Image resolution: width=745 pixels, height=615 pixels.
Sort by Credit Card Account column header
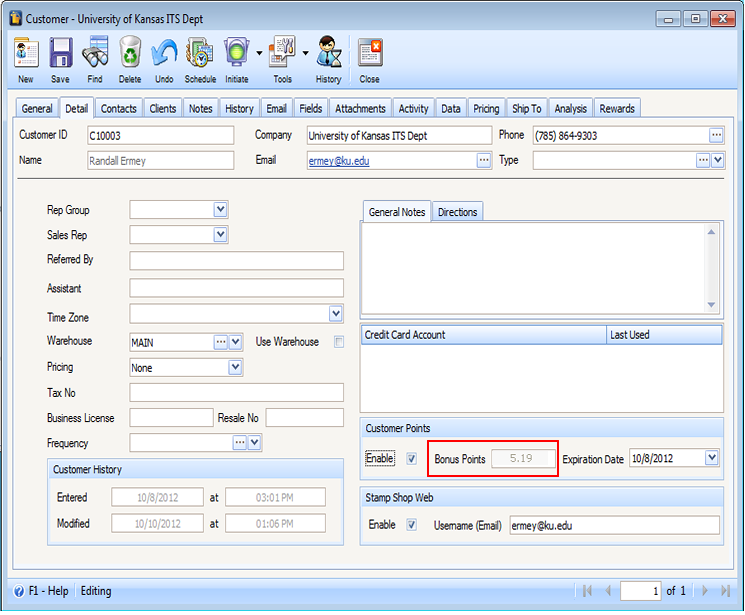click(x=484, y=335)
